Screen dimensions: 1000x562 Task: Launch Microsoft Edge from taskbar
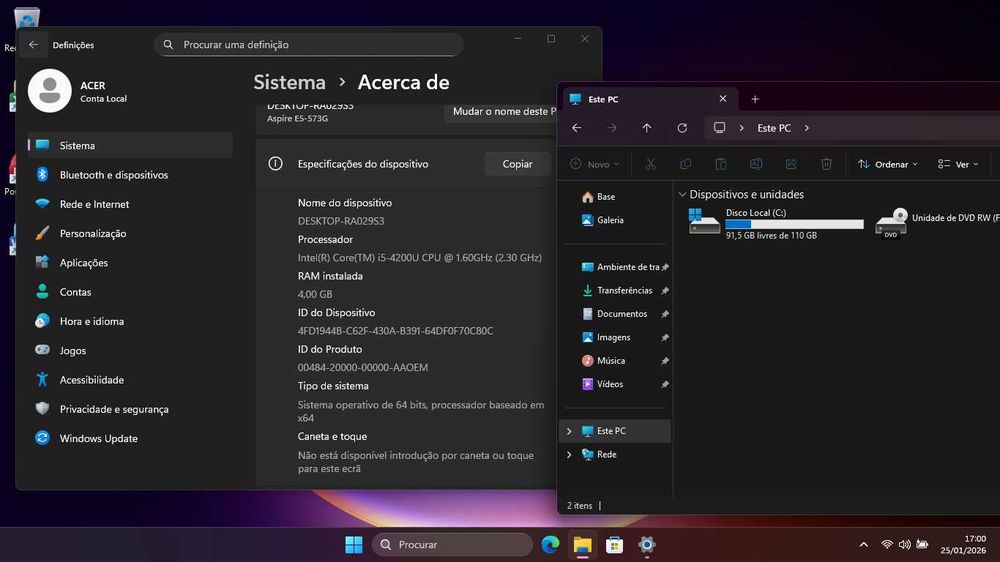click(x=550, y=545)
